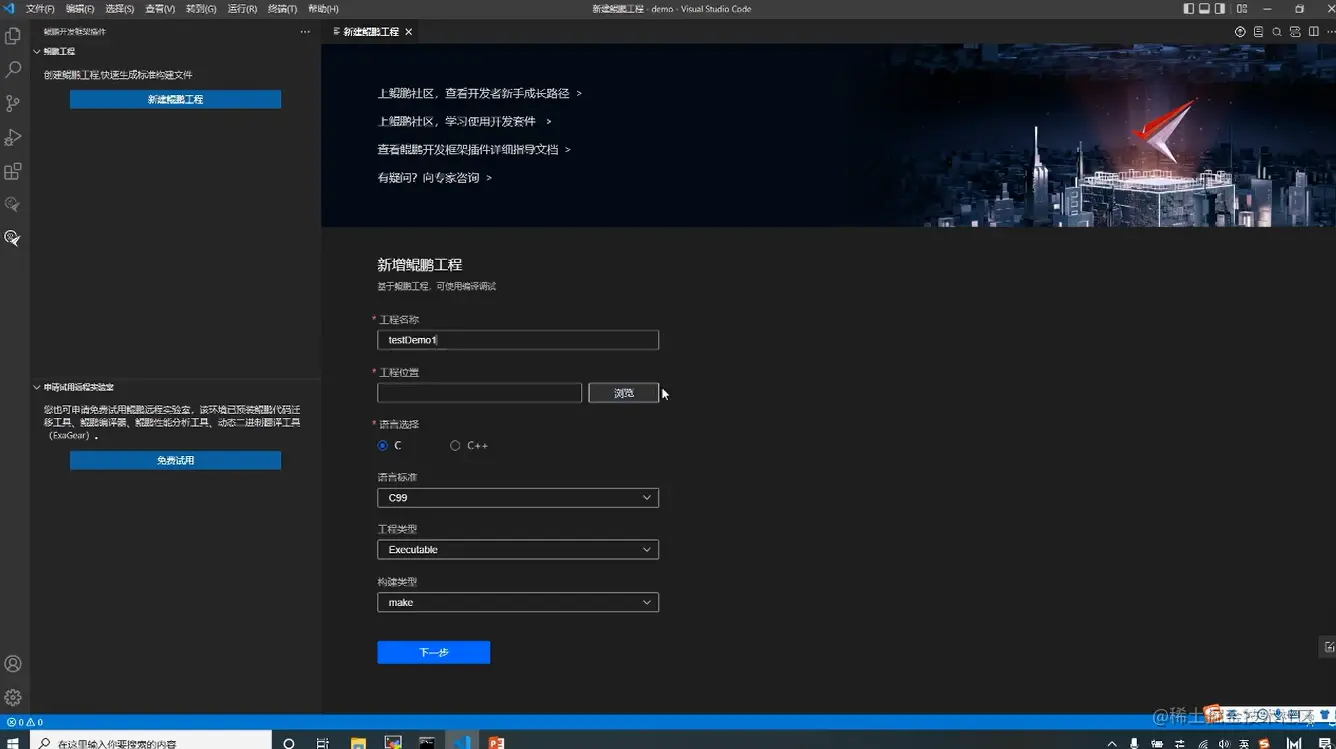Click the magnifier icon in editor toolbar
The height and width of the screenshot is (749, 1336).
(x=1277, y=32)
